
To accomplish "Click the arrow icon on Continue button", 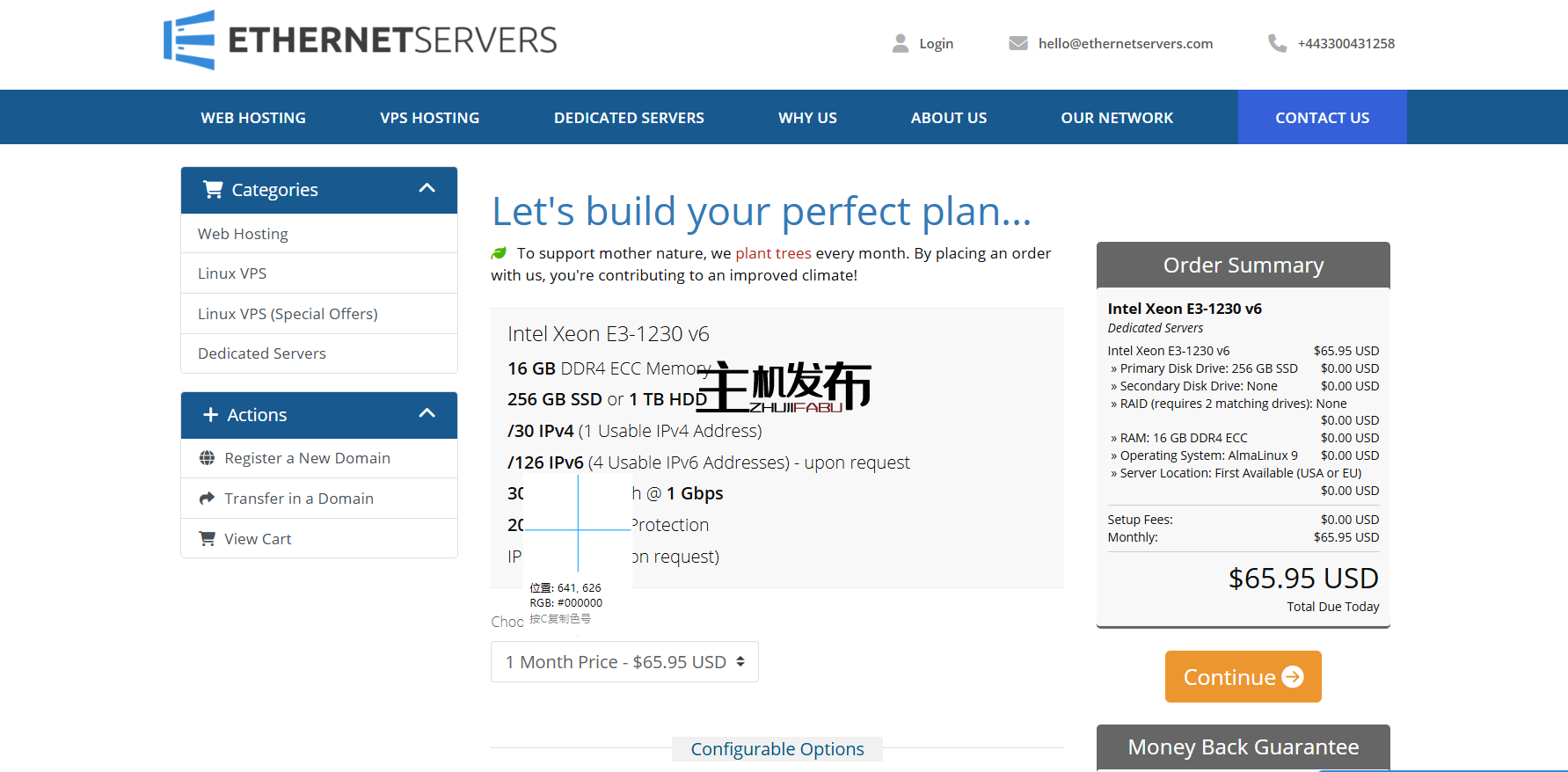I will point(1293,676).
